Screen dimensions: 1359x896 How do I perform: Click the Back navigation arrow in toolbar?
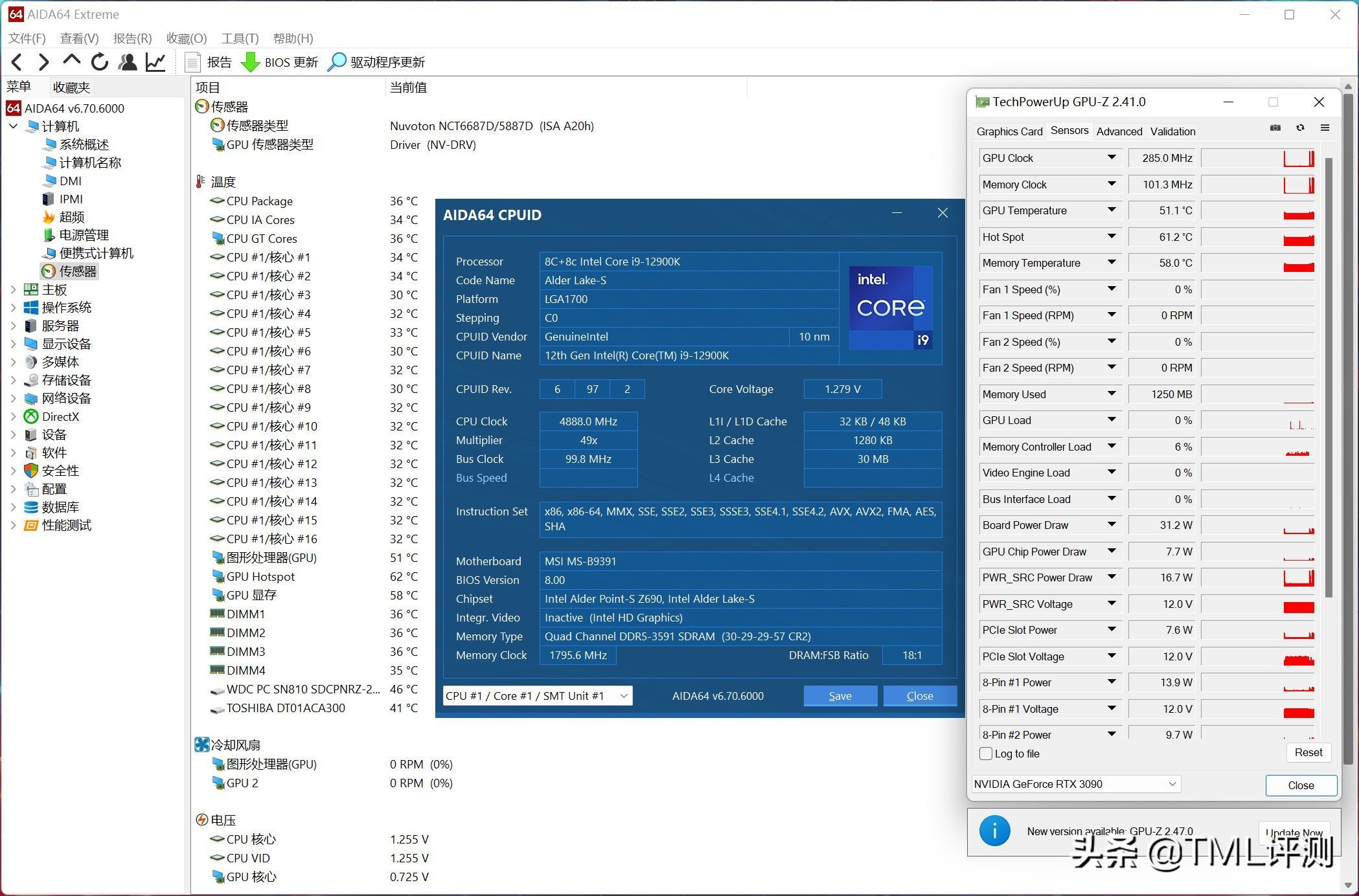[x=17, y=62]
